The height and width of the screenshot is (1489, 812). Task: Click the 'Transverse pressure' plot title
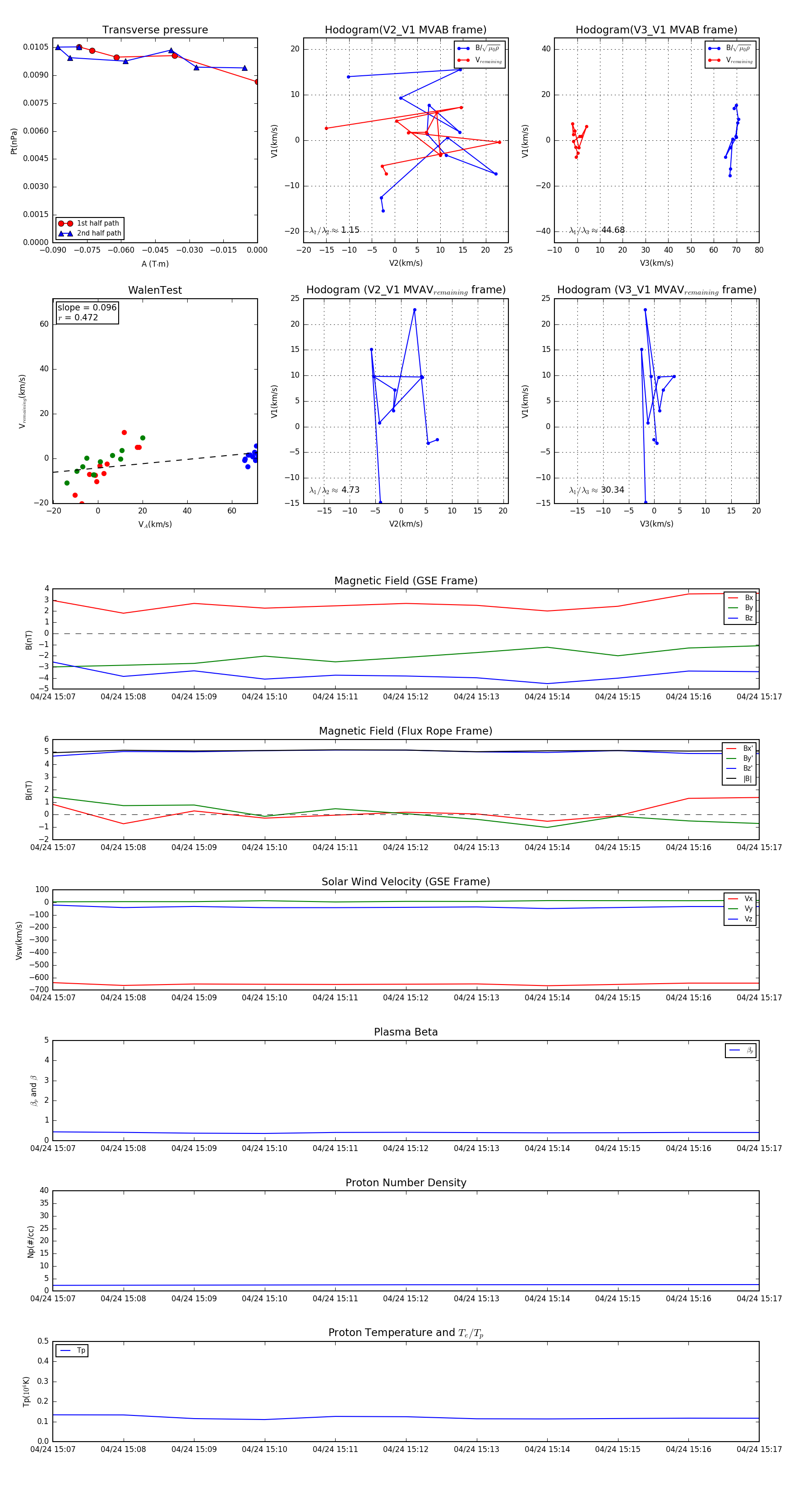pyautogui.click(x=155, y=29)
